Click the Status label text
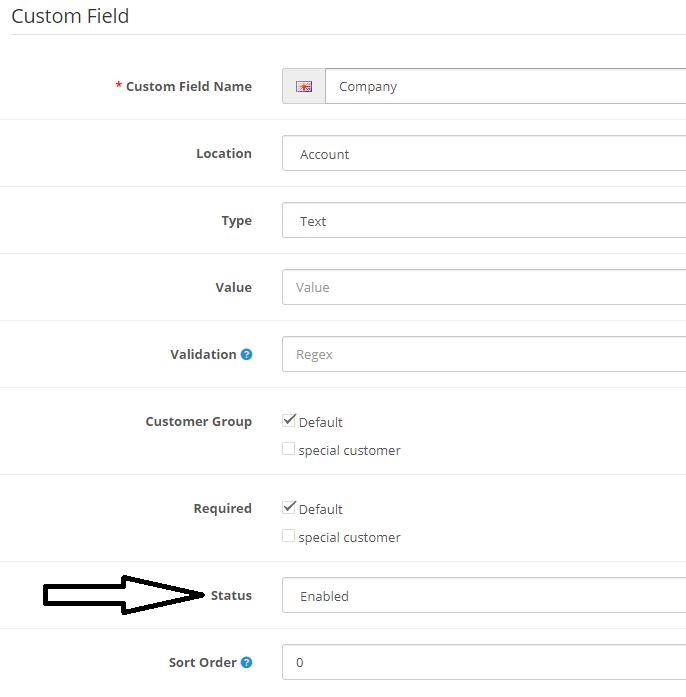Screen dimensions: 686x697 pyautogui.click(x=231, y=595)
